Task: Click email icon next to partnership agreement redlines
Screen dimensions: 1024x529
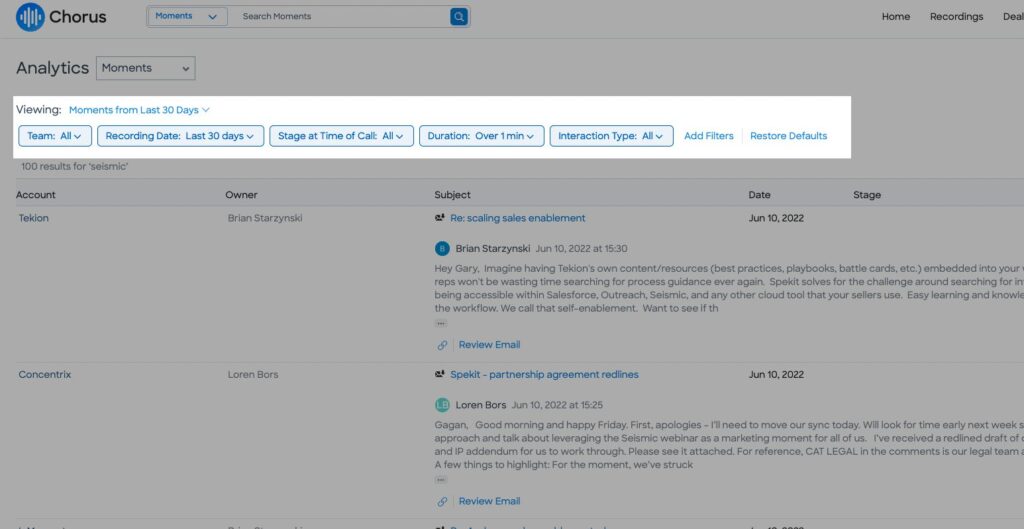Action: point(440,375)
